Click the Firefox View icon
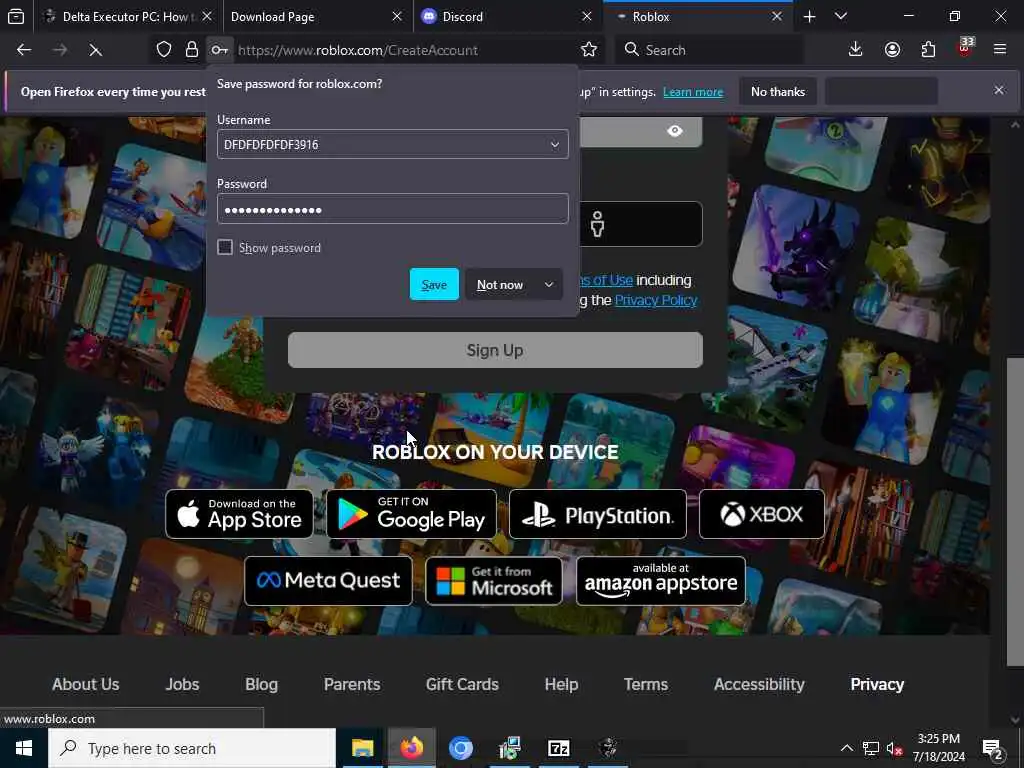1024x768 pixels. point(16,16)
